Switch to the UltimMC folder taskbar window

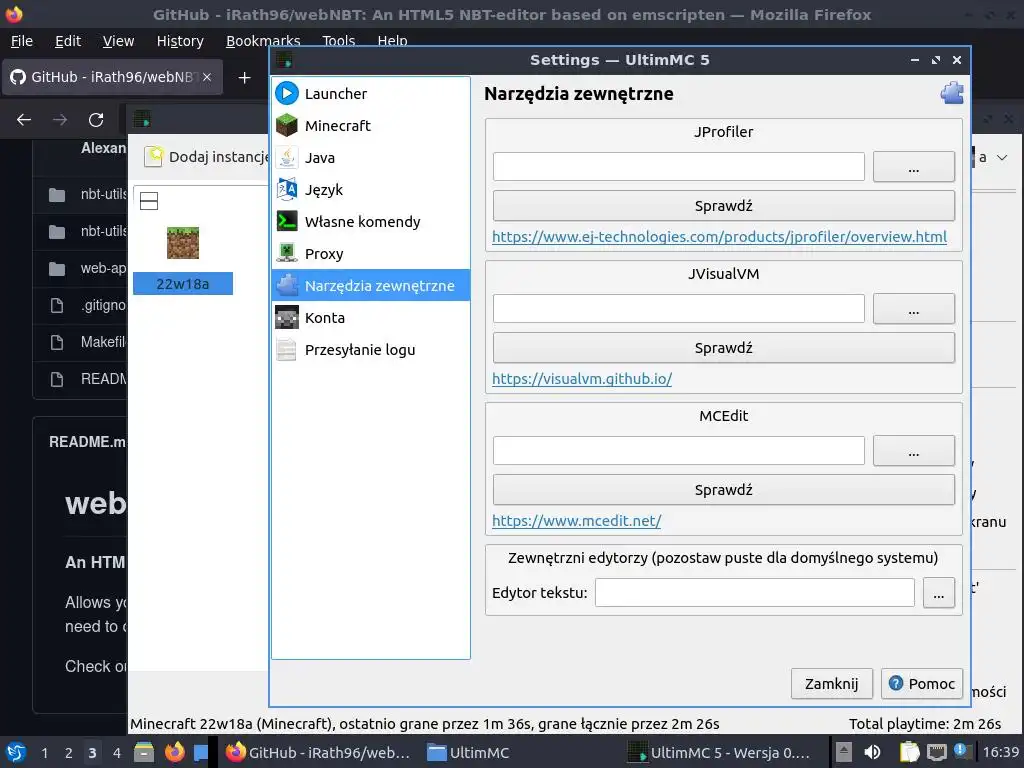pyautogui.click(x=468, y=752)
